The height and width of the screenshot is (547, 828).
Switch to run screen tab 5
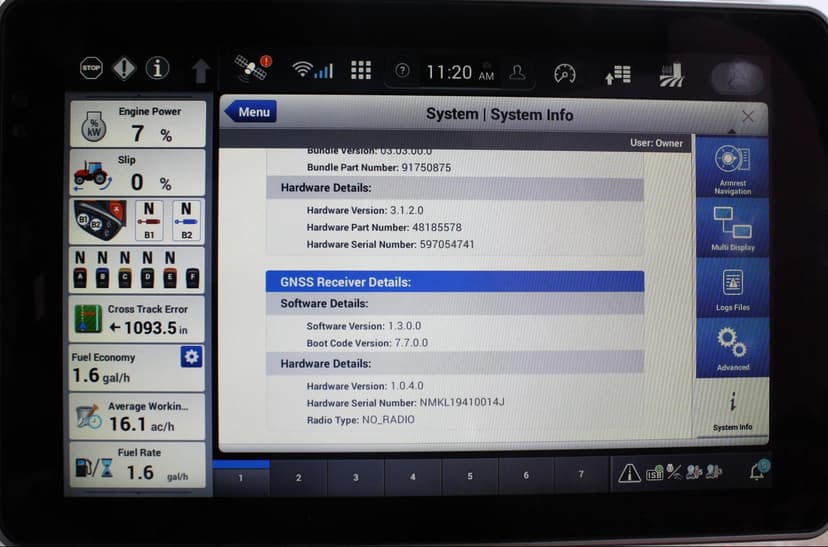click(x=469, y=477)
